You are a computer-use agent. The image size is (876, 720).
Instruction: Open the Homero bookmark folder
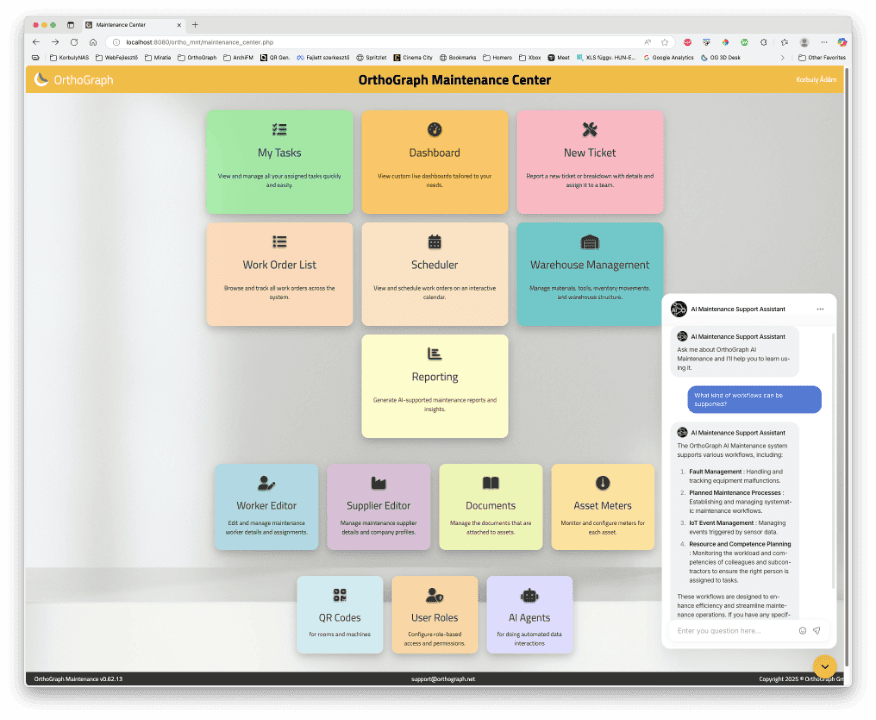pos(498,58)
